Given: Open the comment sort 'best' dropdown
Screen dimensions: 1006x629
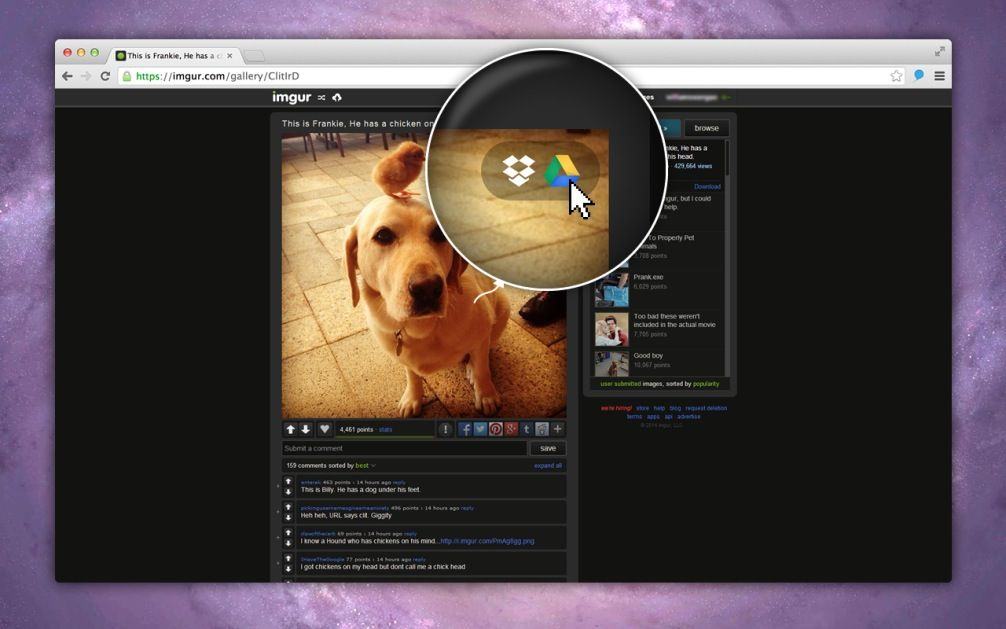Looking at the screenshot, I should (x=365, y=465).
